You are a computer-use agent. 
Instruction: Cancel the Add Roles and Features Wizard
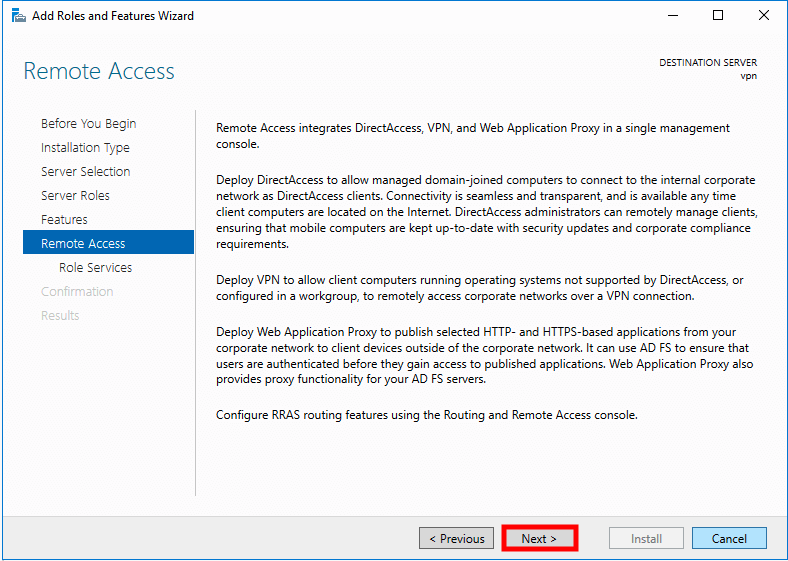(x=729, y=539)
